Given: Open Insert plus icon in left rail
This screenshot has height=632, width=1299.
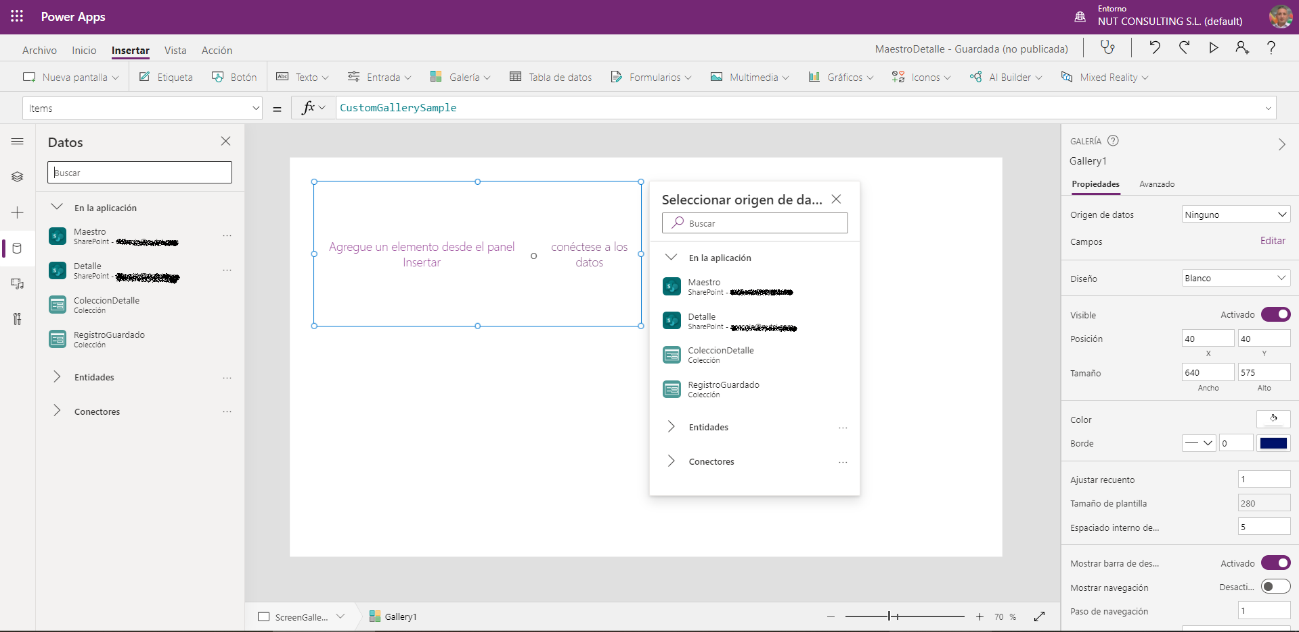Looking at the screenshot, I should (17, 213).
